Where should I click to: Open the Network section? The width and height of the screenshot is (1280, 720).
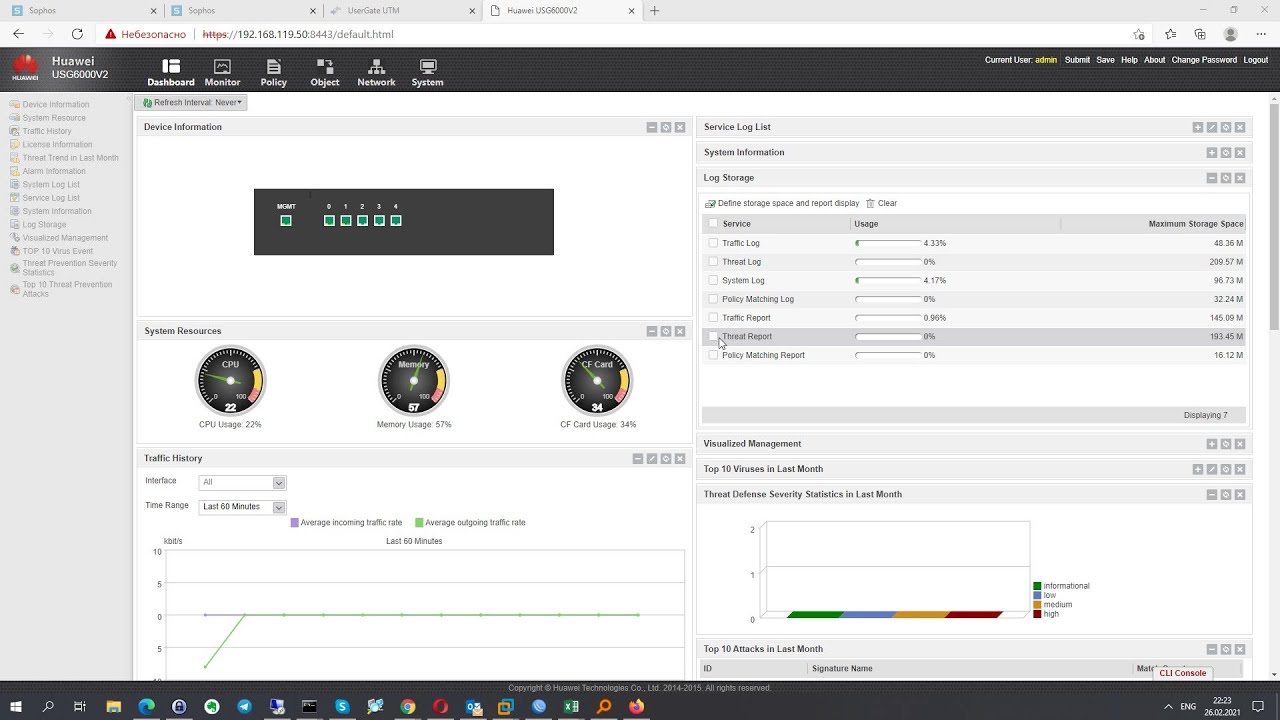[376, 73]
